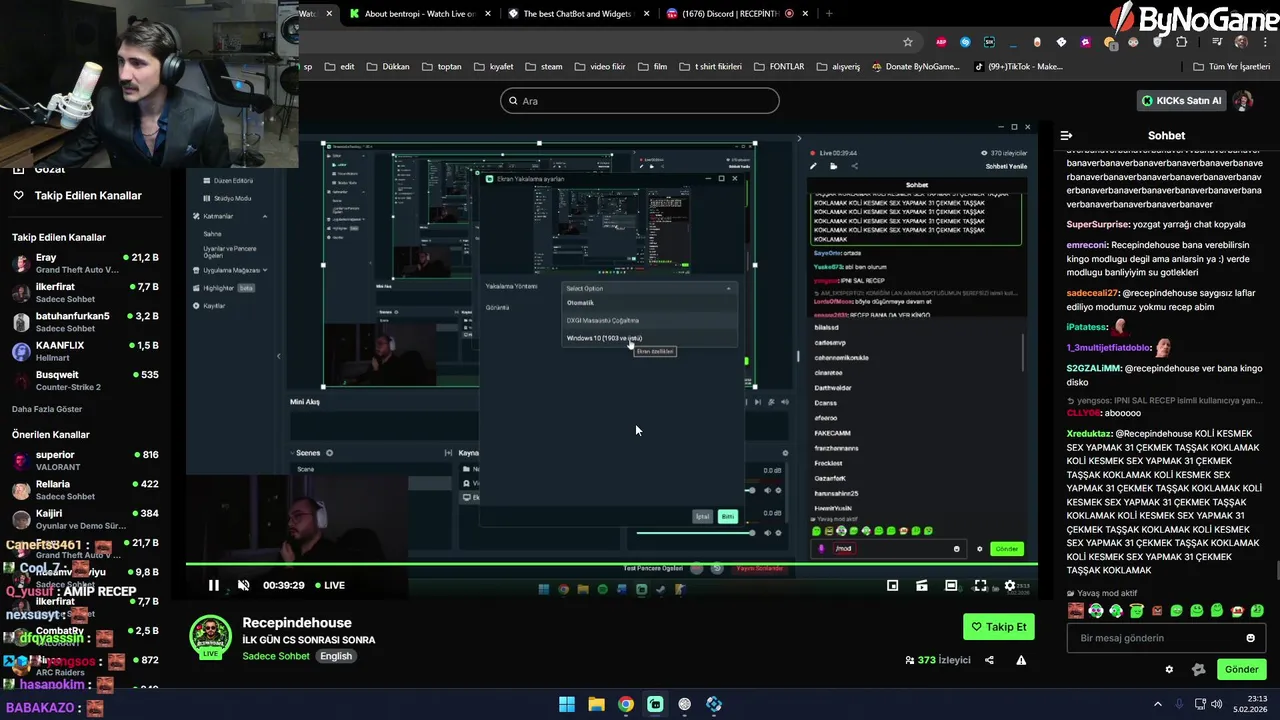Share the stream via share icon
This screenshot has width=1280, height=720.
[x=989, y=660]
